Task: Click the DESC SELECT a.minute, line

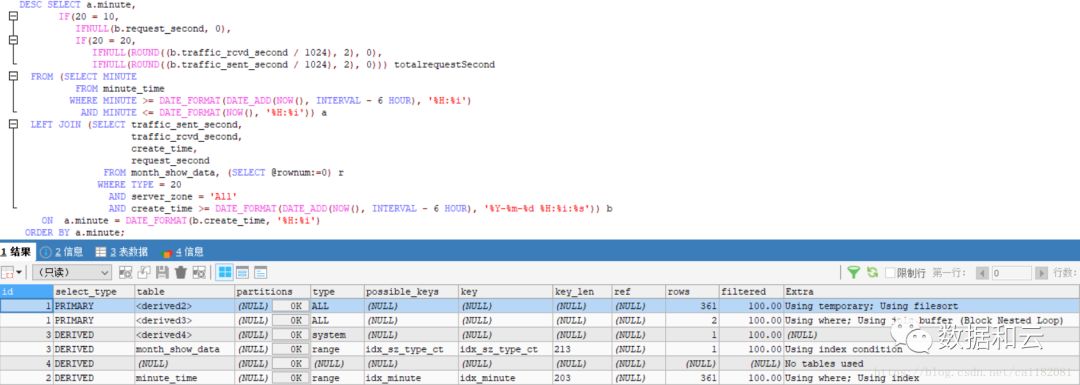Action: (x=78, y=5)
